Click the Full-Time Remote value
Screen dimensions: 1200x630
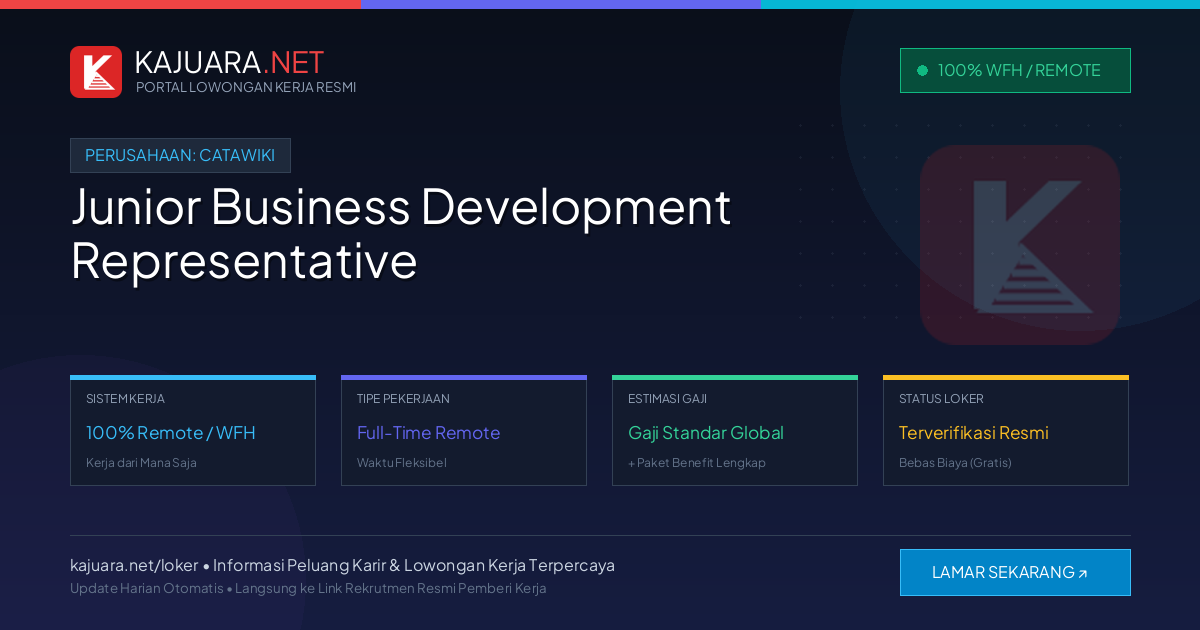point(428,433)
